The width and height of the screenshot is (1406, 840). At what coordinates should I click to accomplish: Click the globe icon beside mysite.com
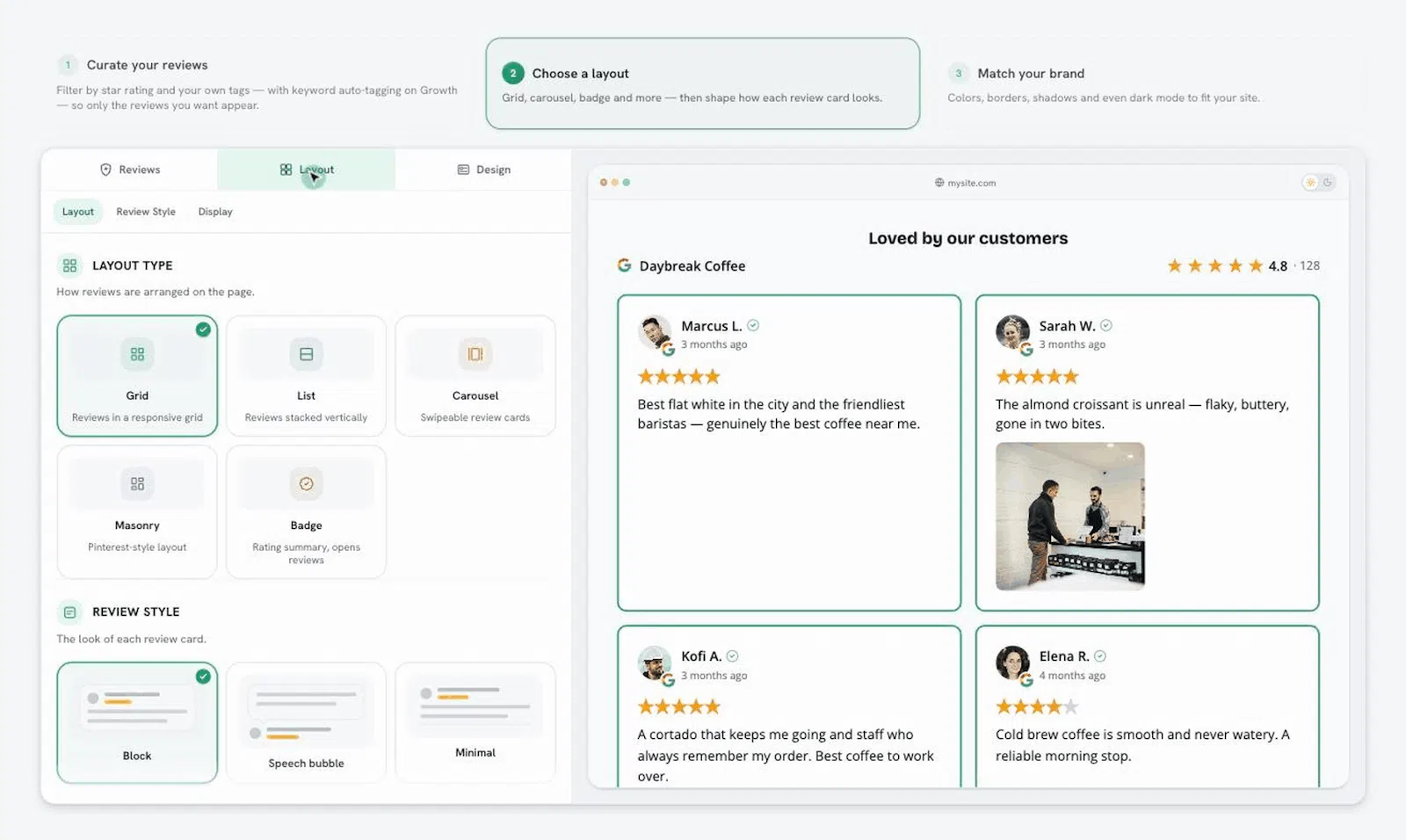coord(939,183)
